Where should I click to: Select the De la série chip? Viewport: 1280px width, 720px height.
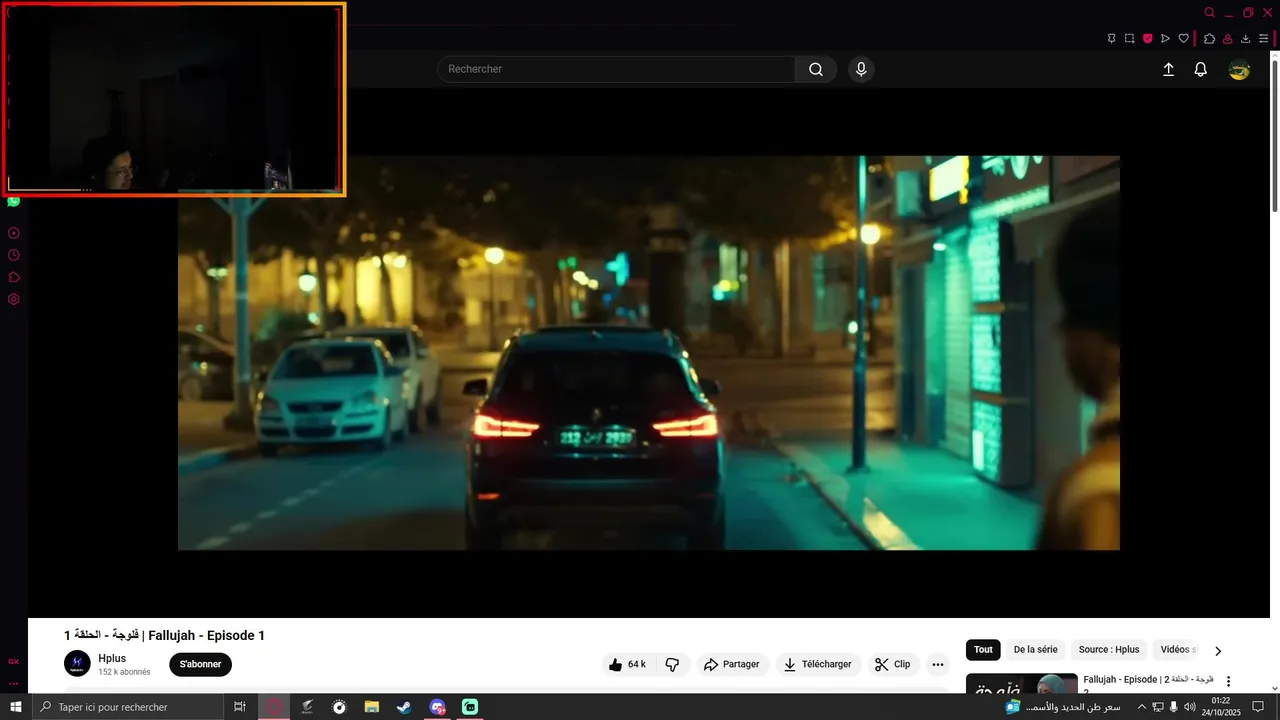[1035, 650]
